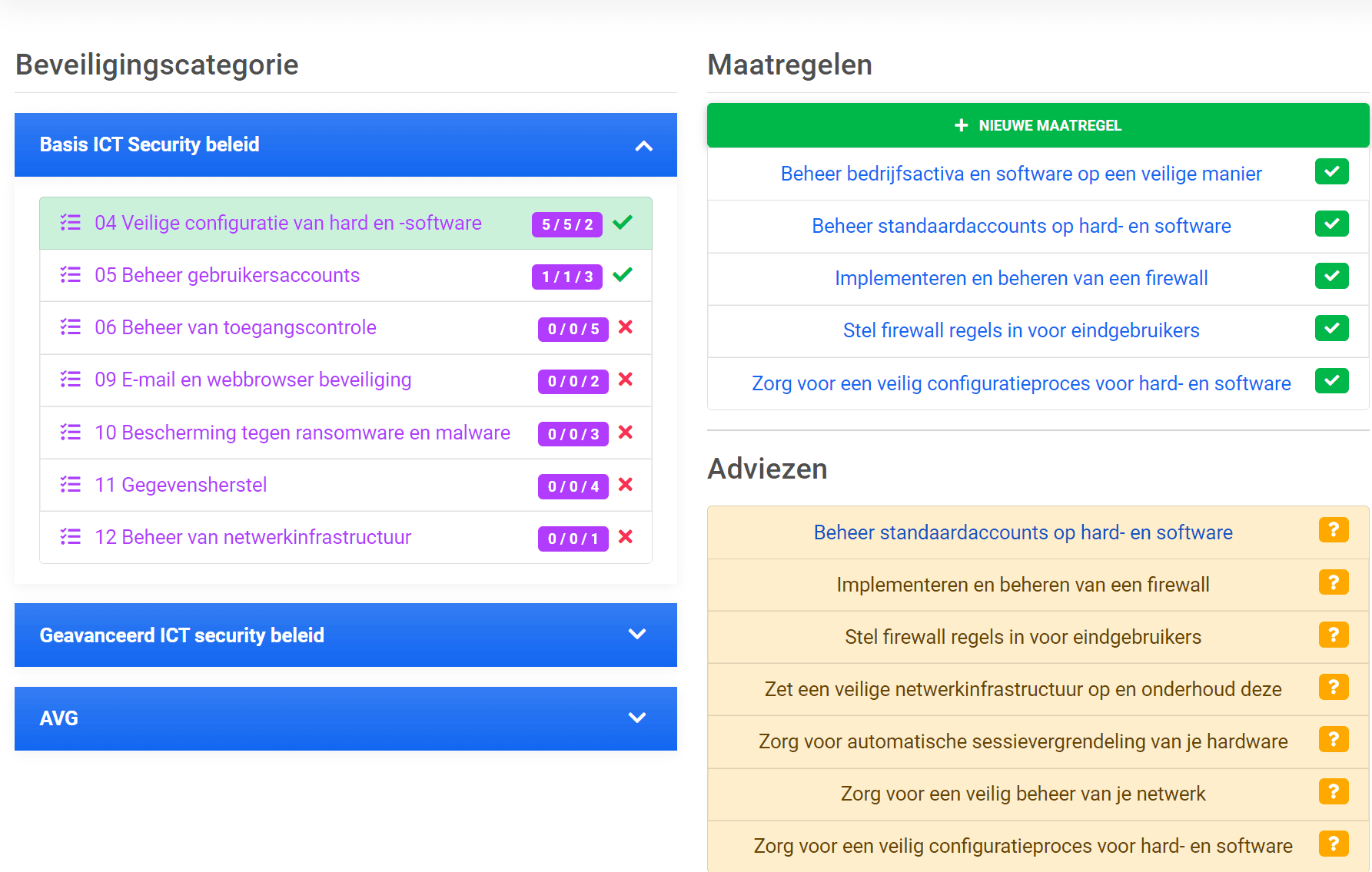The width and height of the screenshot is (1372, 872).
Task: Click the red cross beside 09 E-mail en webbrowser beveiliging
Action: (626, 380)
